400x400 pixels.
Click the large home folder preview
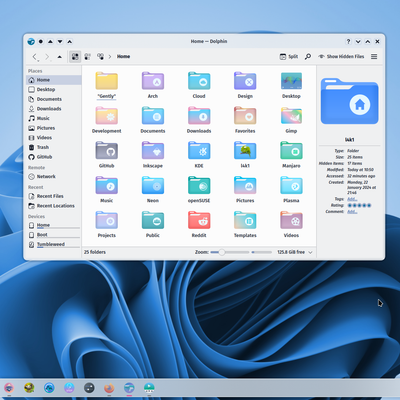pyautogui.click(x=349, y=101)
